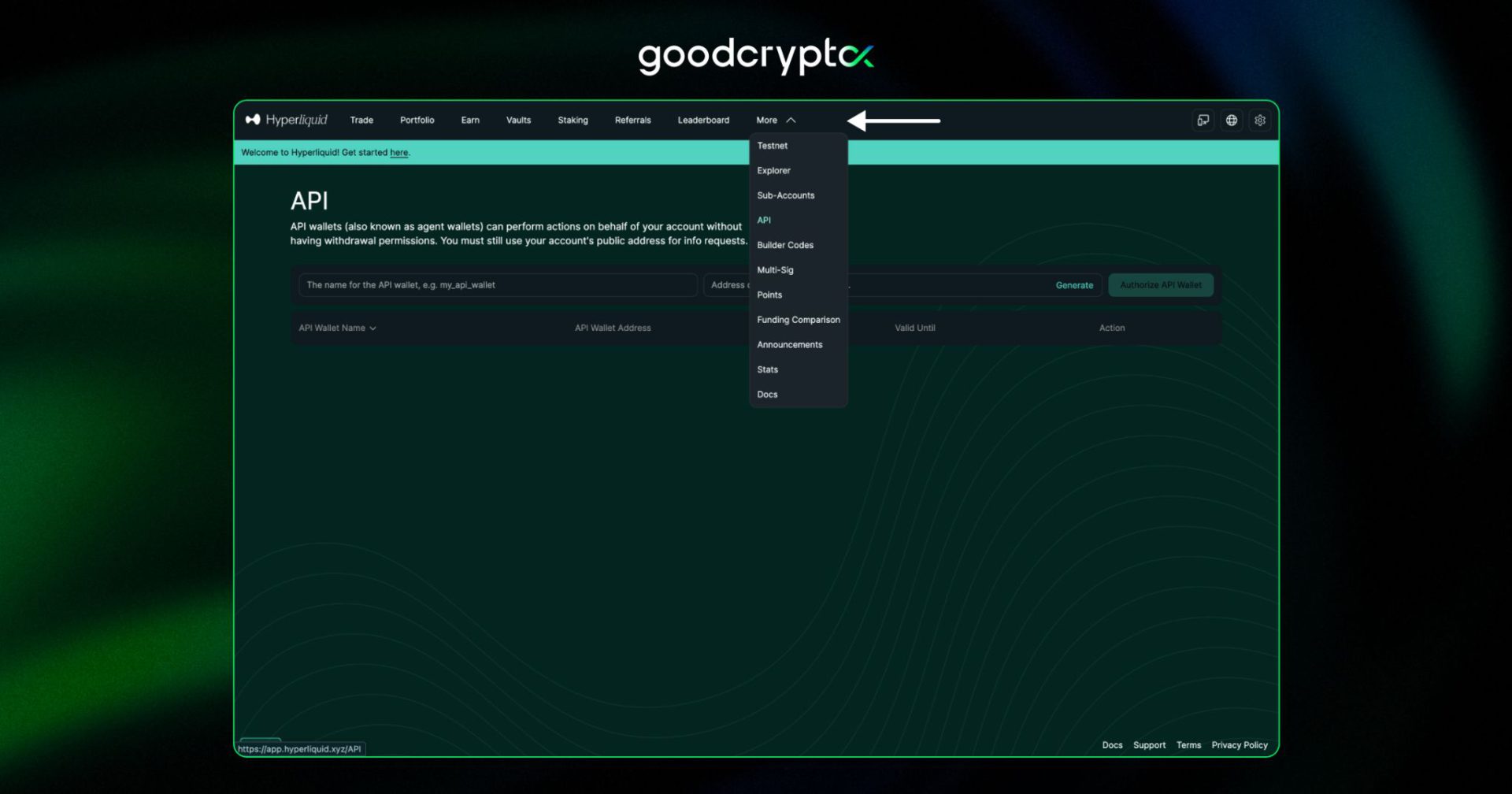
Task: Go to the Portfolio page
Action: click(x=417, y=121)
